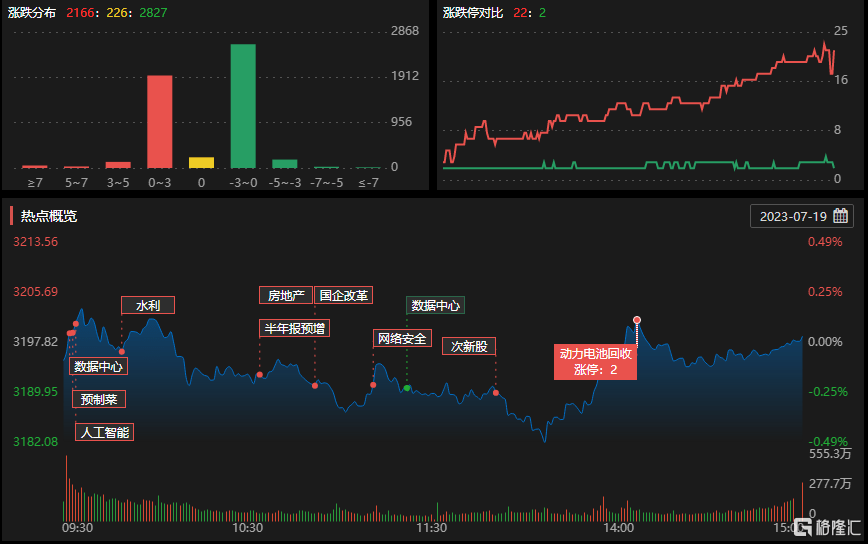Click the green -5~-3 distribution bar
Screen dimensions: 868x544
tap(285, 163)
